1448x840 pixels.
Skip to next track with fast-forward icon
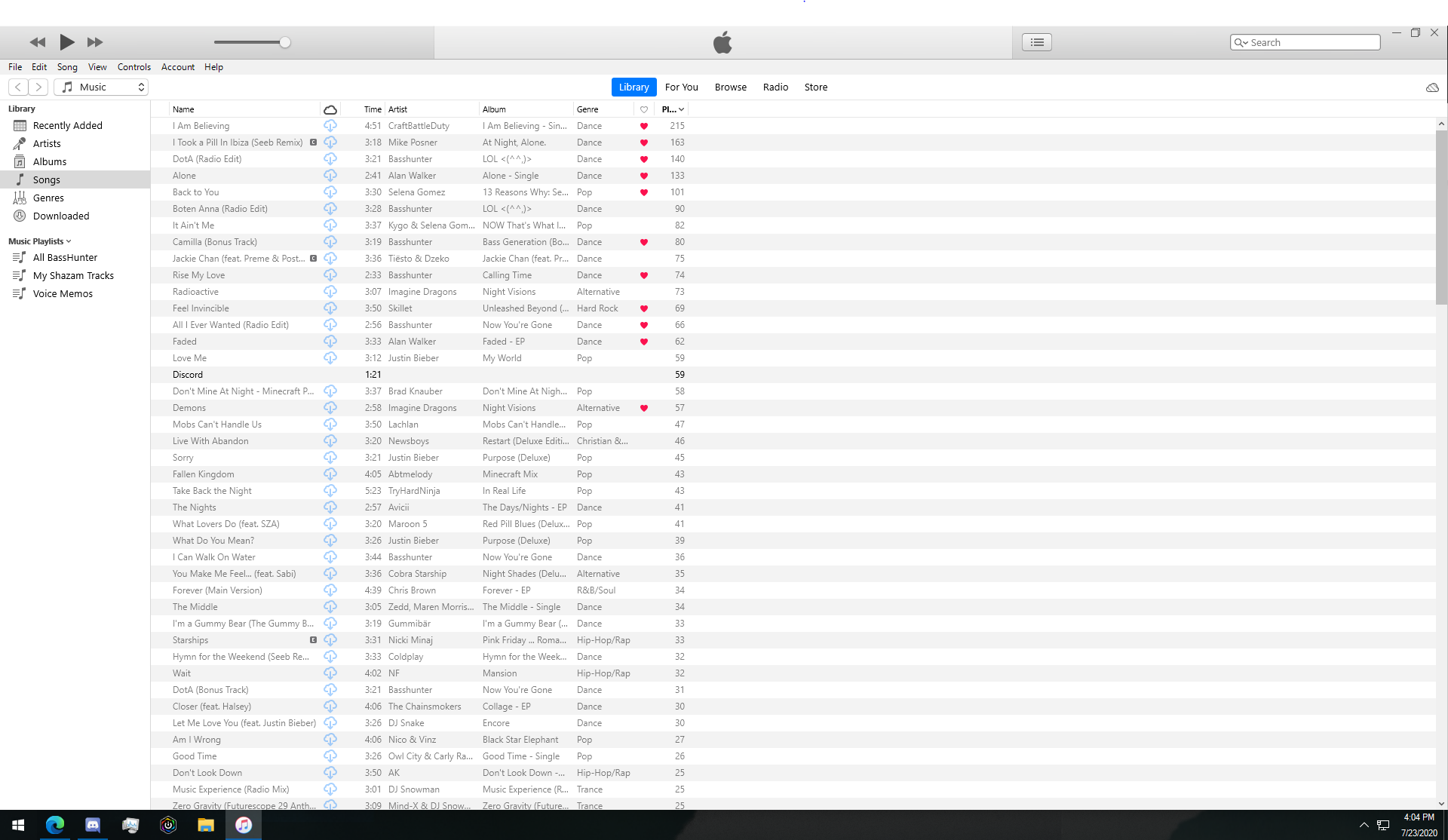[x=95, y=42]
